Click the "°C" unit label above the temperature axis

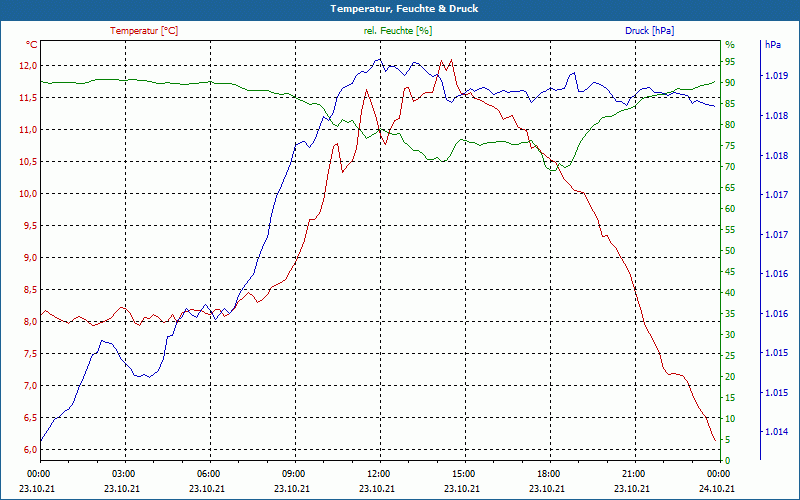[32, 45]
